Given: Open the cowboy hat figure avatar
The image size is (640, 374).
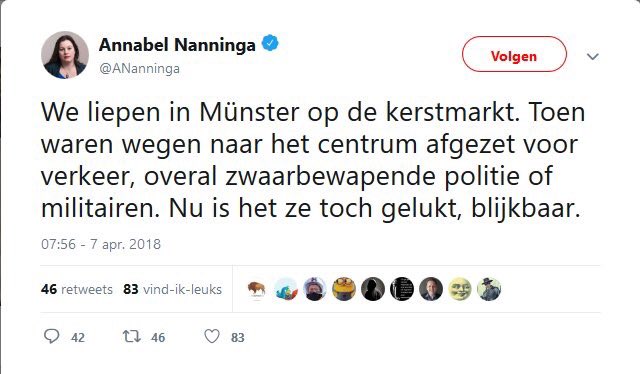Looking at the screenshot, I should coord(489,289).
